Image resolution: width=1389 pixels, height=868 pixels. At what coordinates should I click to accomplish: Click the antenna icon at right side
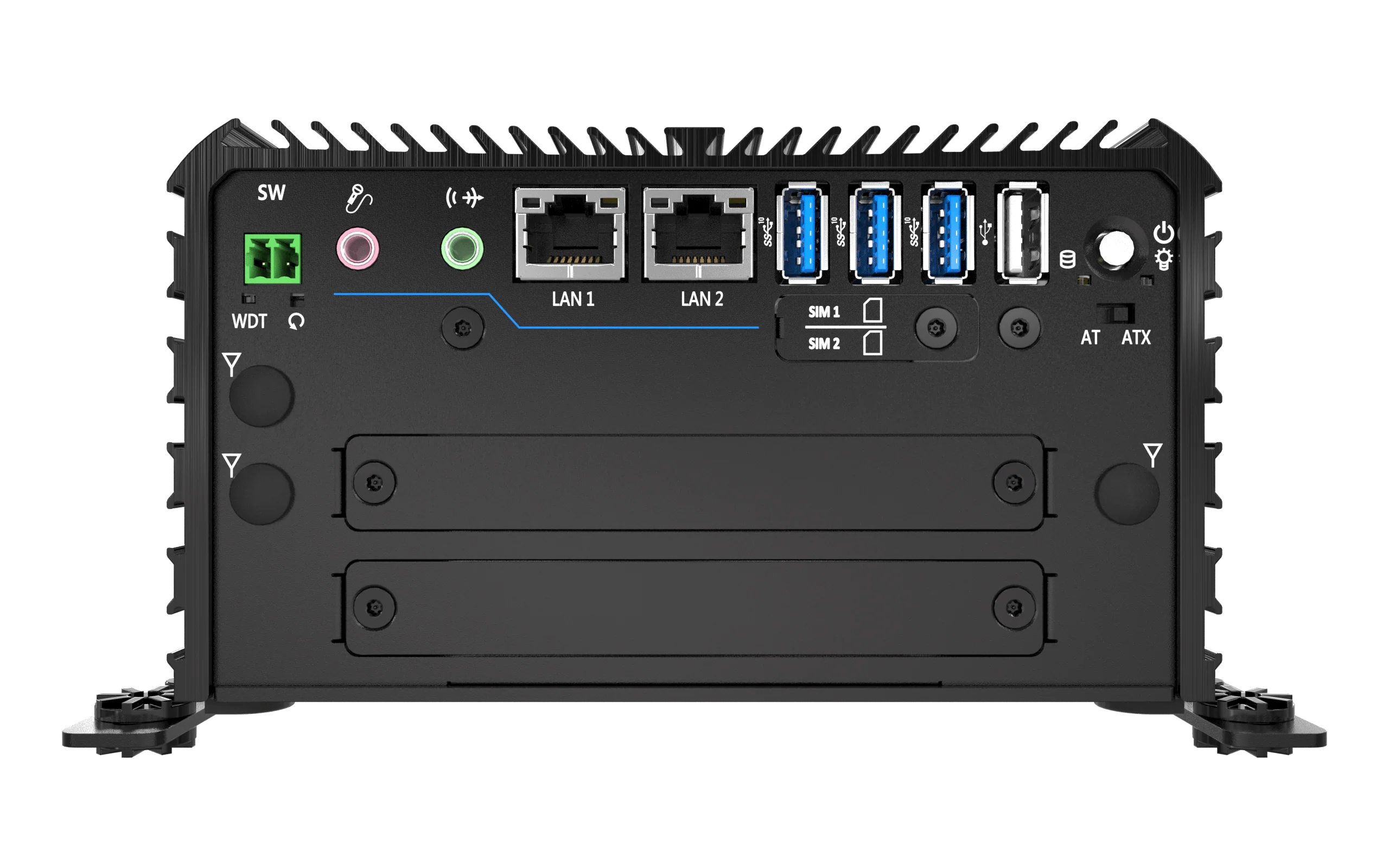coord(1152,455)
